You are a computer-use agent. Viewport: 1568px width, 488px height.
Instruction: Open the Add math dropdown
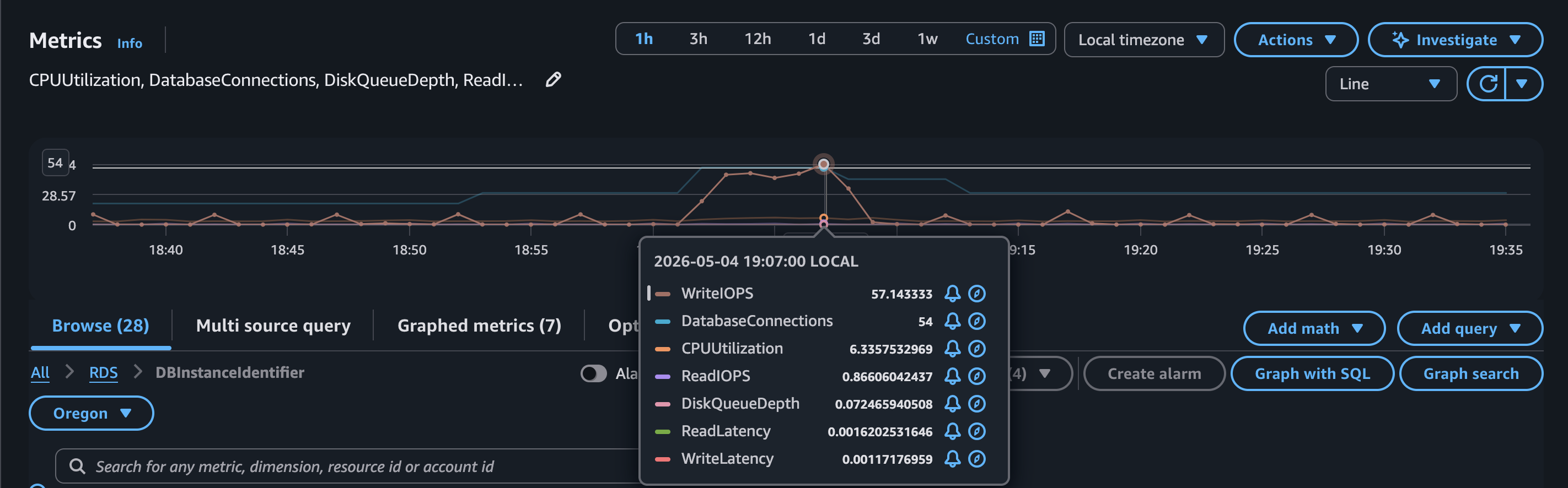point(1314,329)
